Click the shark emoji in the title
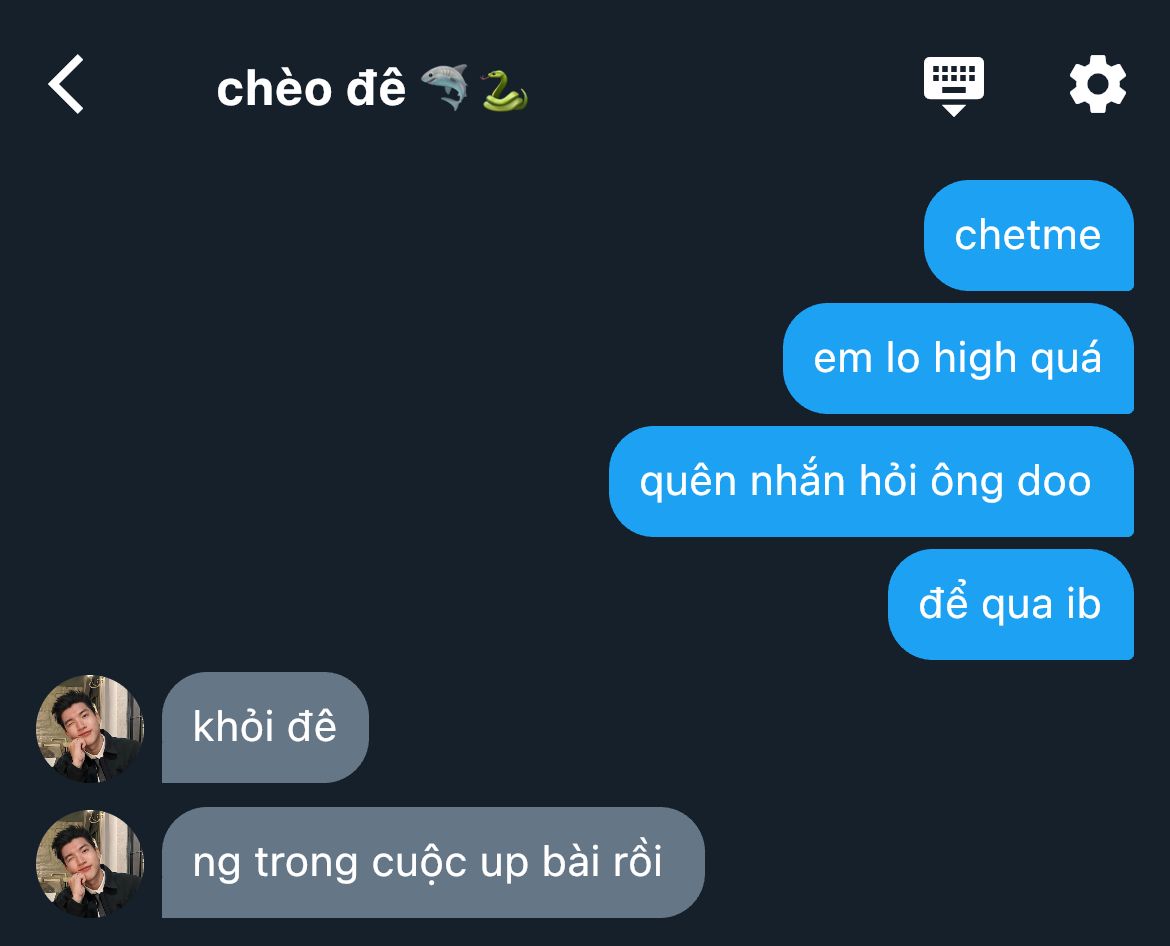Image resolution: width=1170 pixels, height=946 pixels. [445, 87]
